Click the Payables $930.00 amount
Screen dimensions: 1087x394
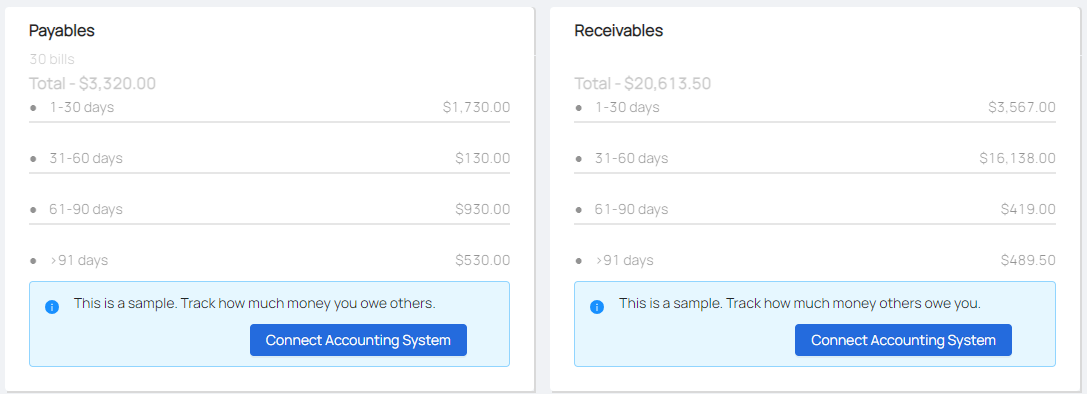click(482, 209)
